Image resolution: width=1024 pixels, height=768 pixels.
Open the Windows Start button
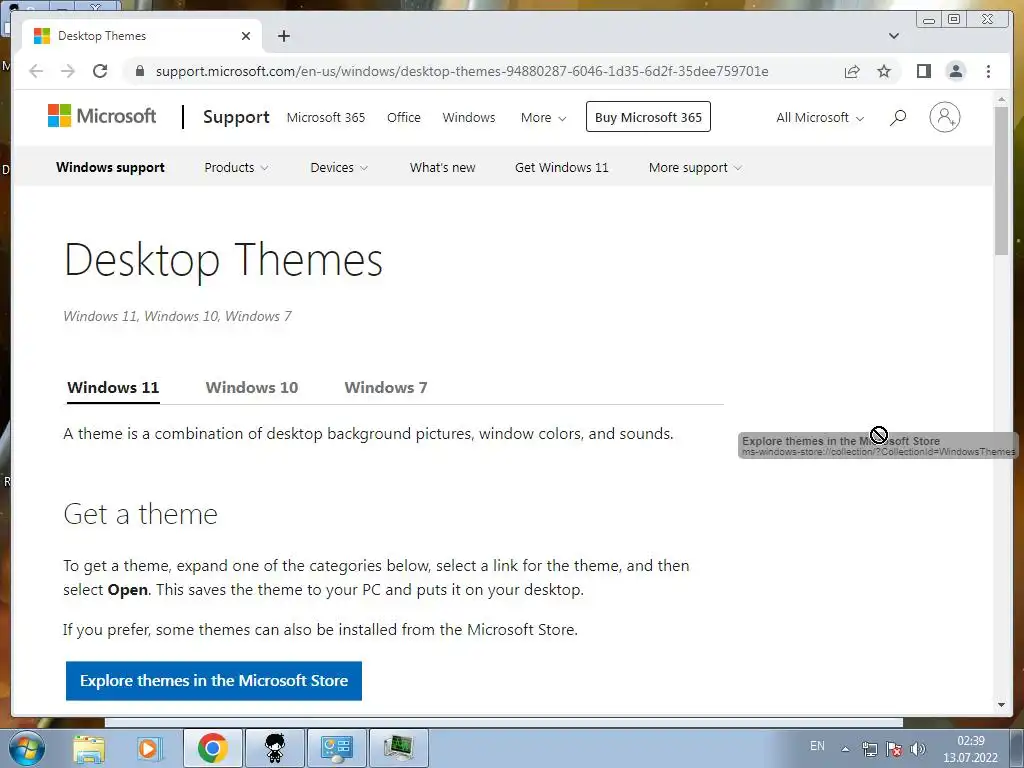27,748
